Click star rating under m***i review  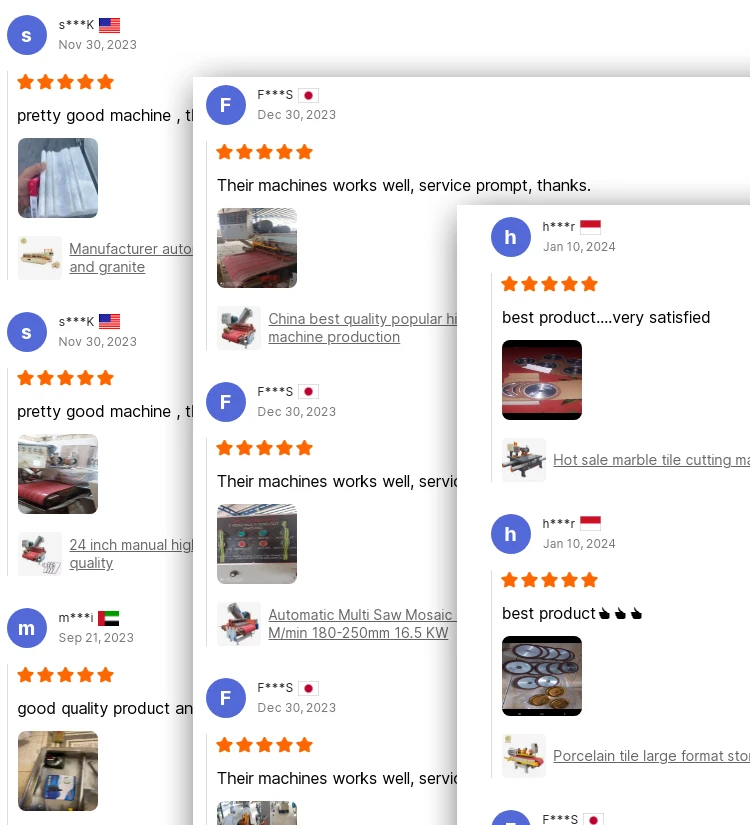tap(66, 675)
